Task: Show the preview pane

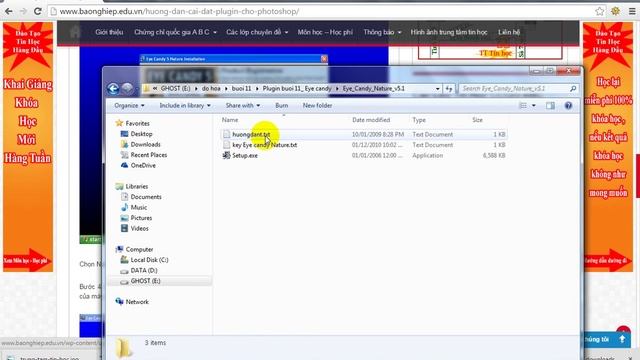Action: tap(550, 106)
